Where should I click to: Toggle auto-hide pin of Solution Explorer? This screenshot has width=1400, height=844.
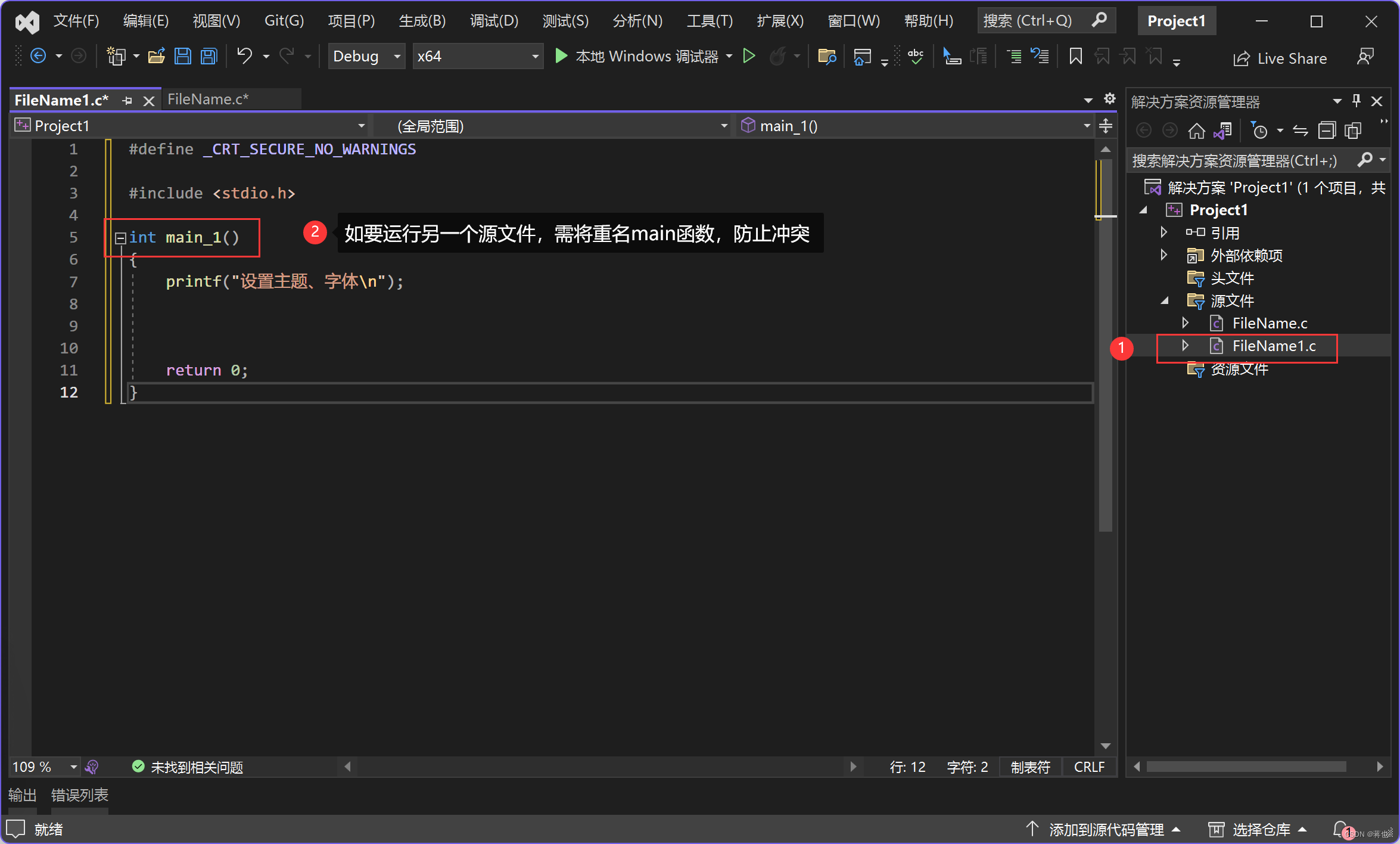tap(1357, 101)
